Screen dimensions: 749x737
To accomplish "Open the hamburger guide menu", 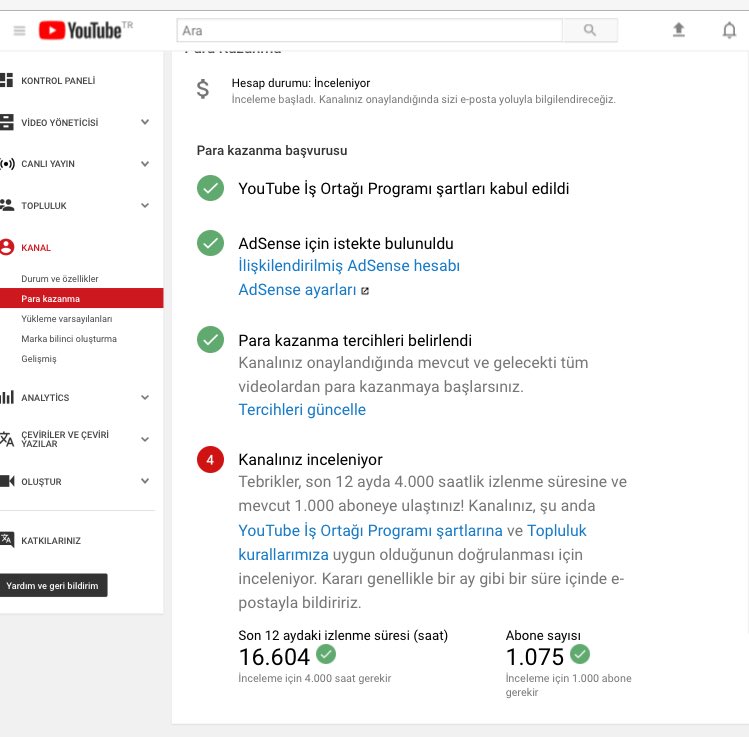I will (x=20, y=31).
